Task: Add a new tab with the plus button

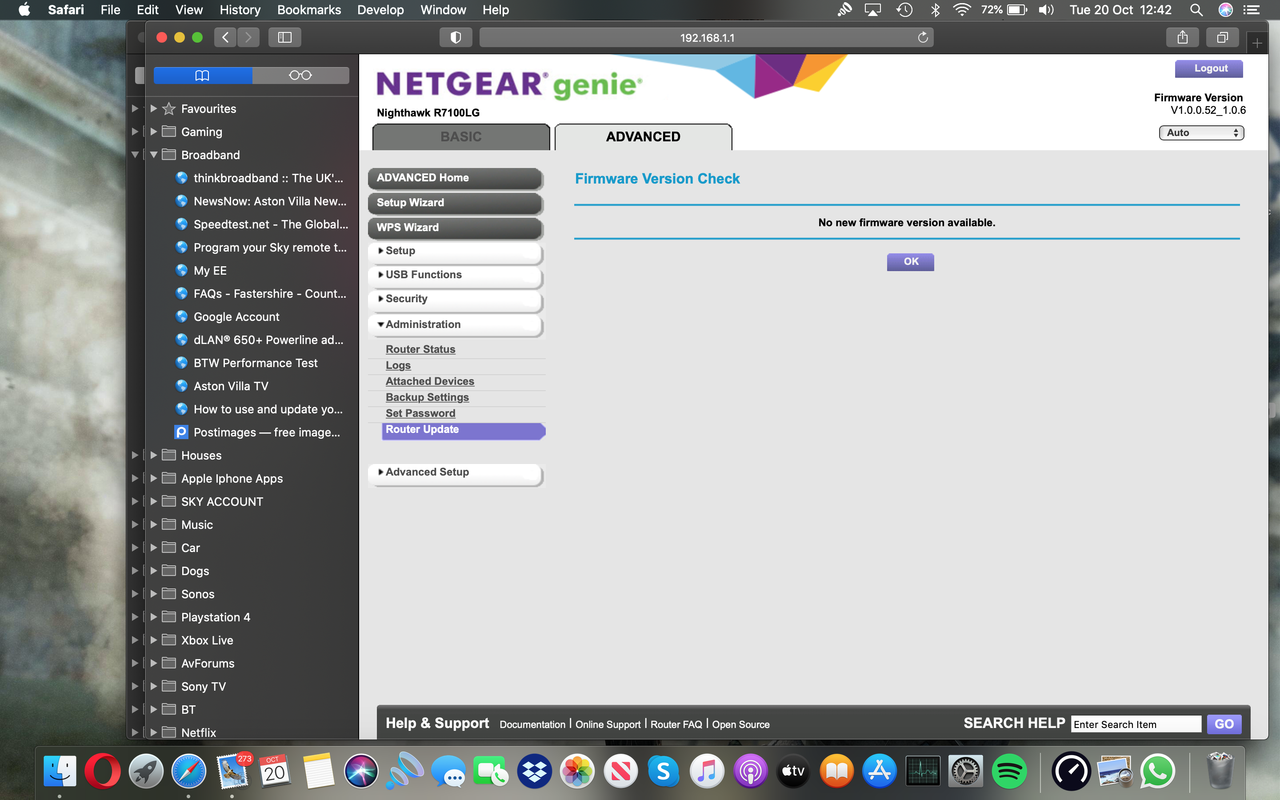Action: coord(1258,42)
